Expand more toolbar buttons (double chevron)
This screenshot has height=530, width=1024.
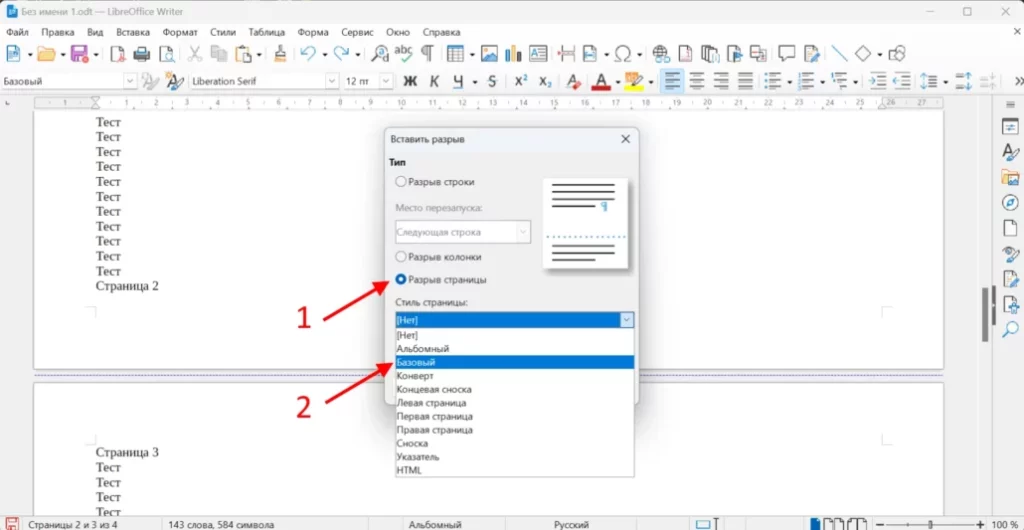pyautogui.click(x=1018, y=82)
